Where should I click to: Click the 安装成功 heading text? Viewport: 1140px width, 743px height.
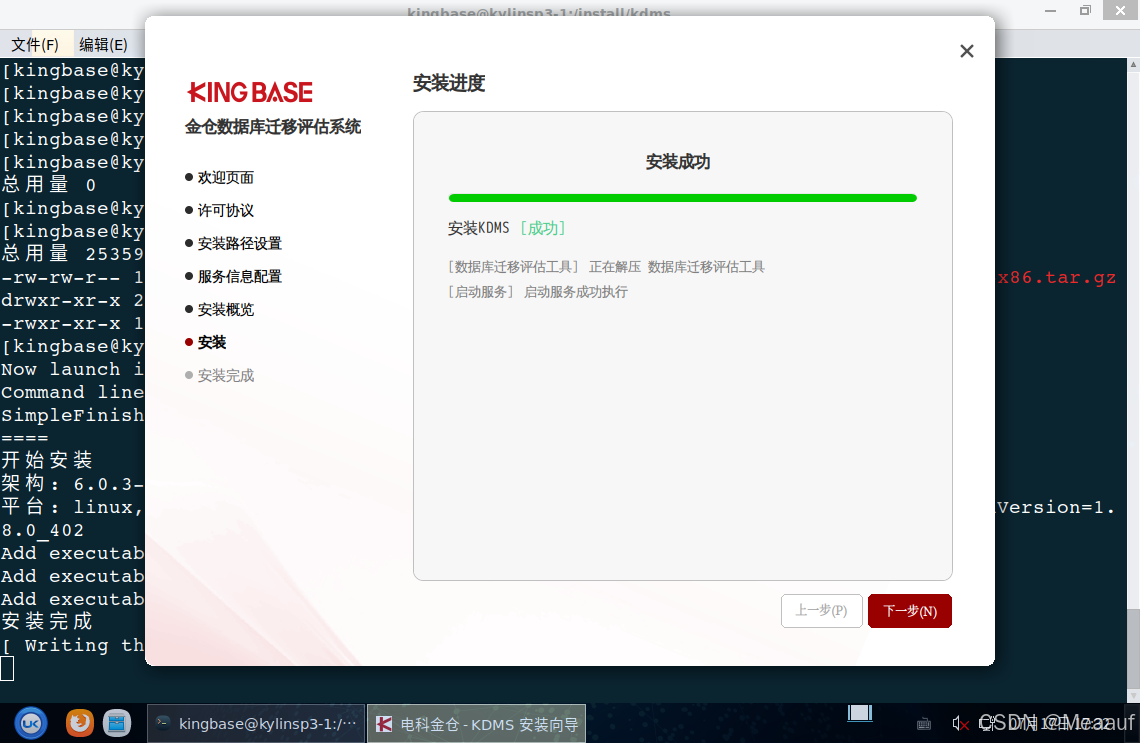click(x=678, y=161)
